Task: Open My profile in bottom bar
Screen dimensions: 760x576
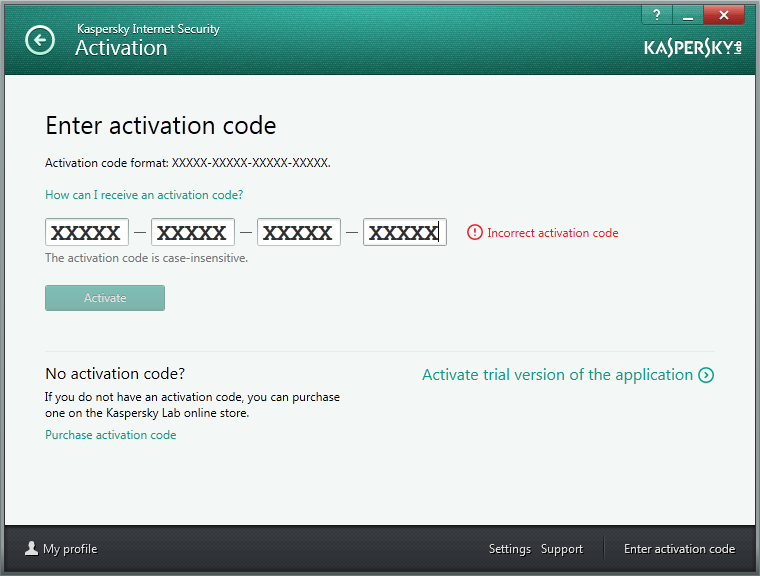Action: click(61, 549)
